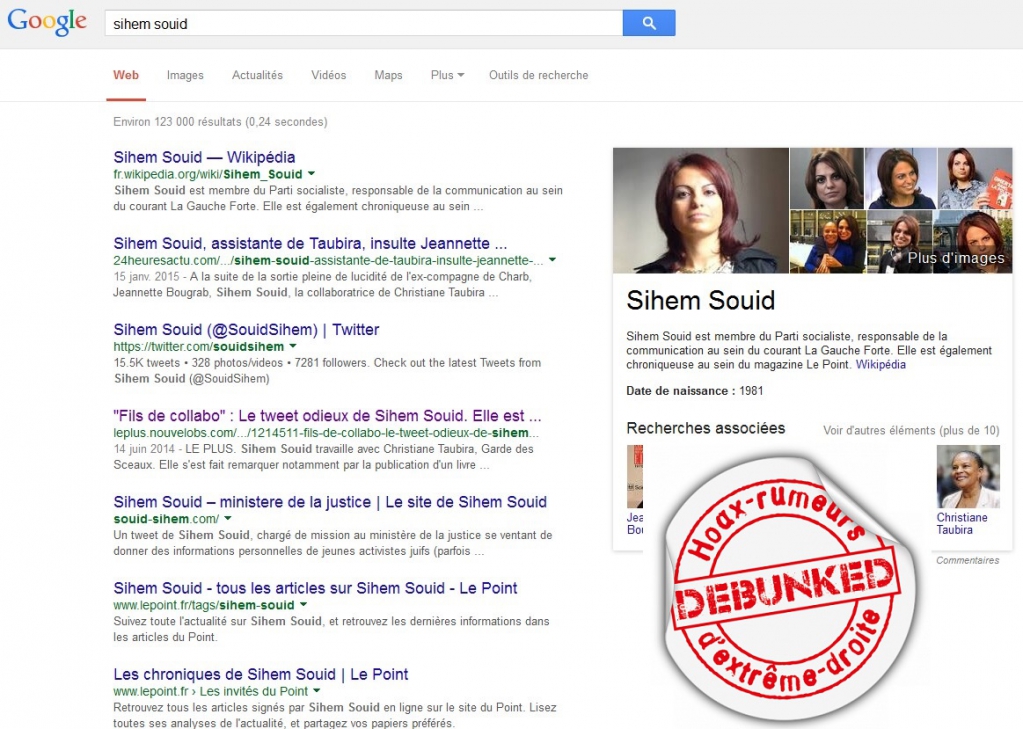Image resolution: width=1023 pixels, height=729 pixels.
Task: Expand options arrow next to fr.wikipedia.org URL
Action: (311, 174)
